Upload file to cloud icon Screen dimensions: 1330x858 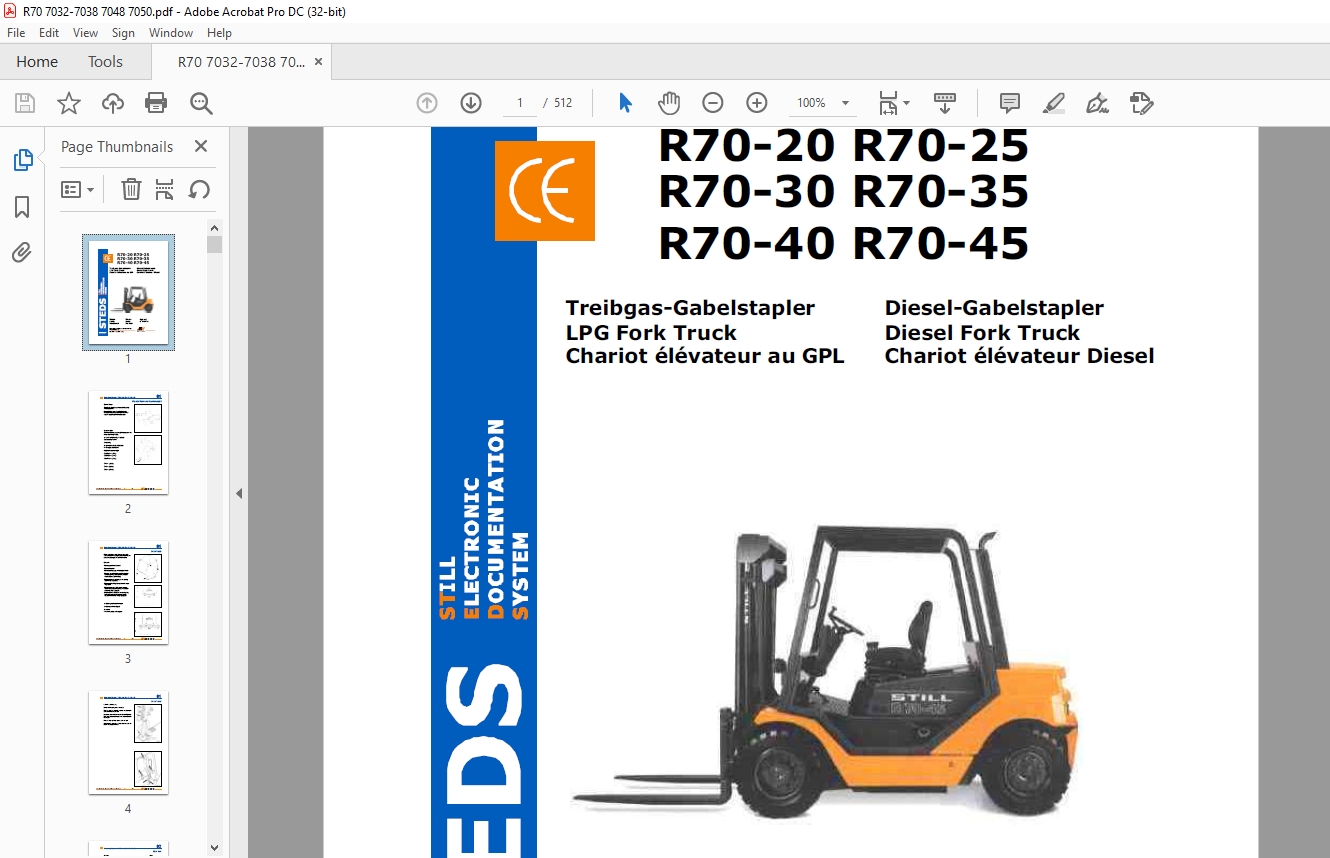[x=113, y=103]
